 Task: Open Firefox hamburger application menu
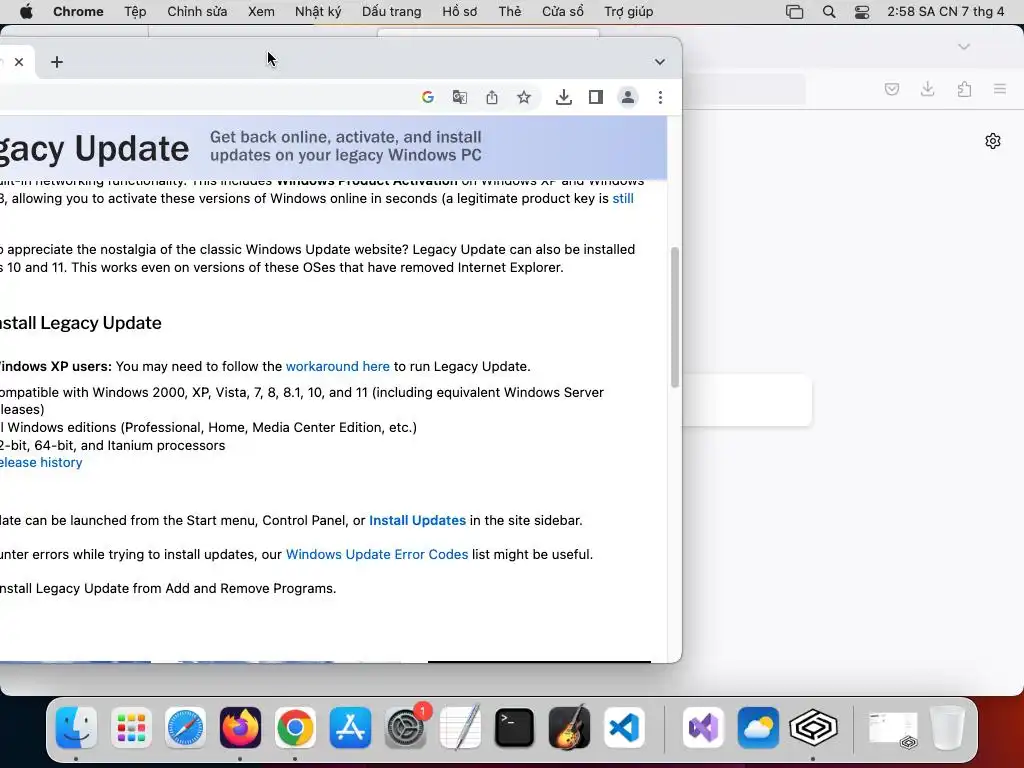(1000, 89)
